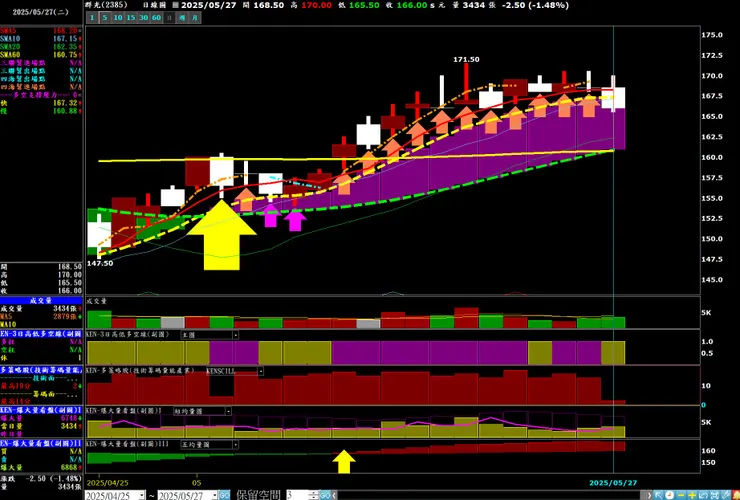Image resolution: width=740 pixels, height=500 pixels.
Task: Adjust the 保留空間 spinner arrows
Action: (x=313, y=495)
